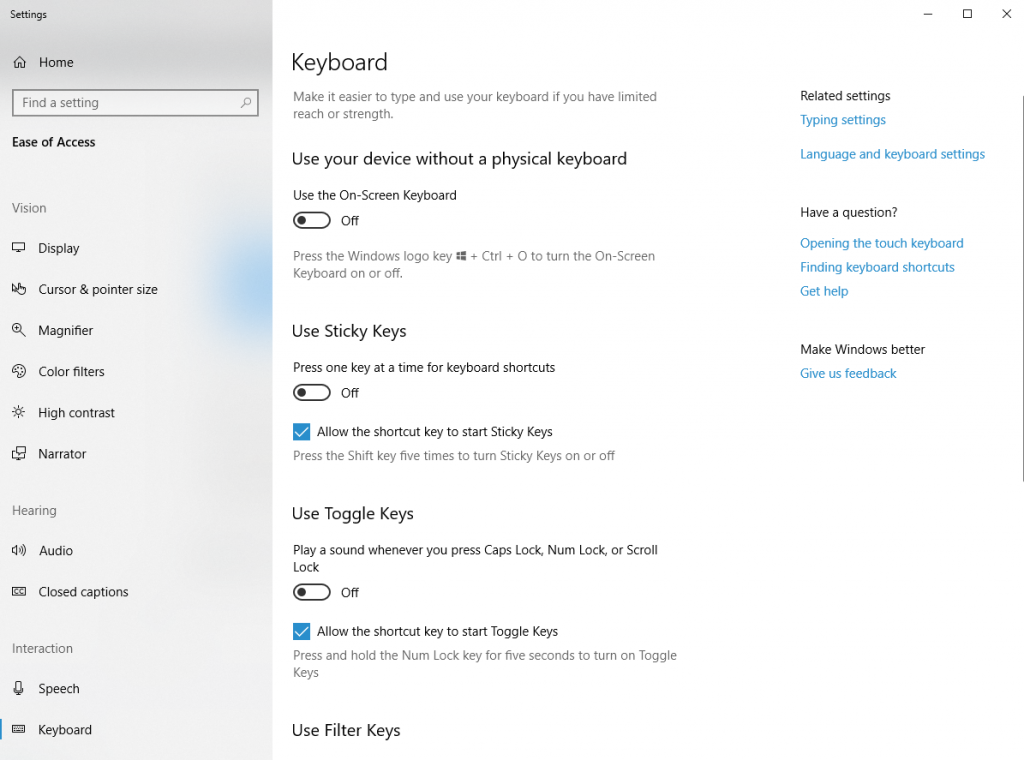The height and width of the screenshot is (760, 1024).
Task: Enable the Sticky Keys toggle switch
Action: click(312, 393)
